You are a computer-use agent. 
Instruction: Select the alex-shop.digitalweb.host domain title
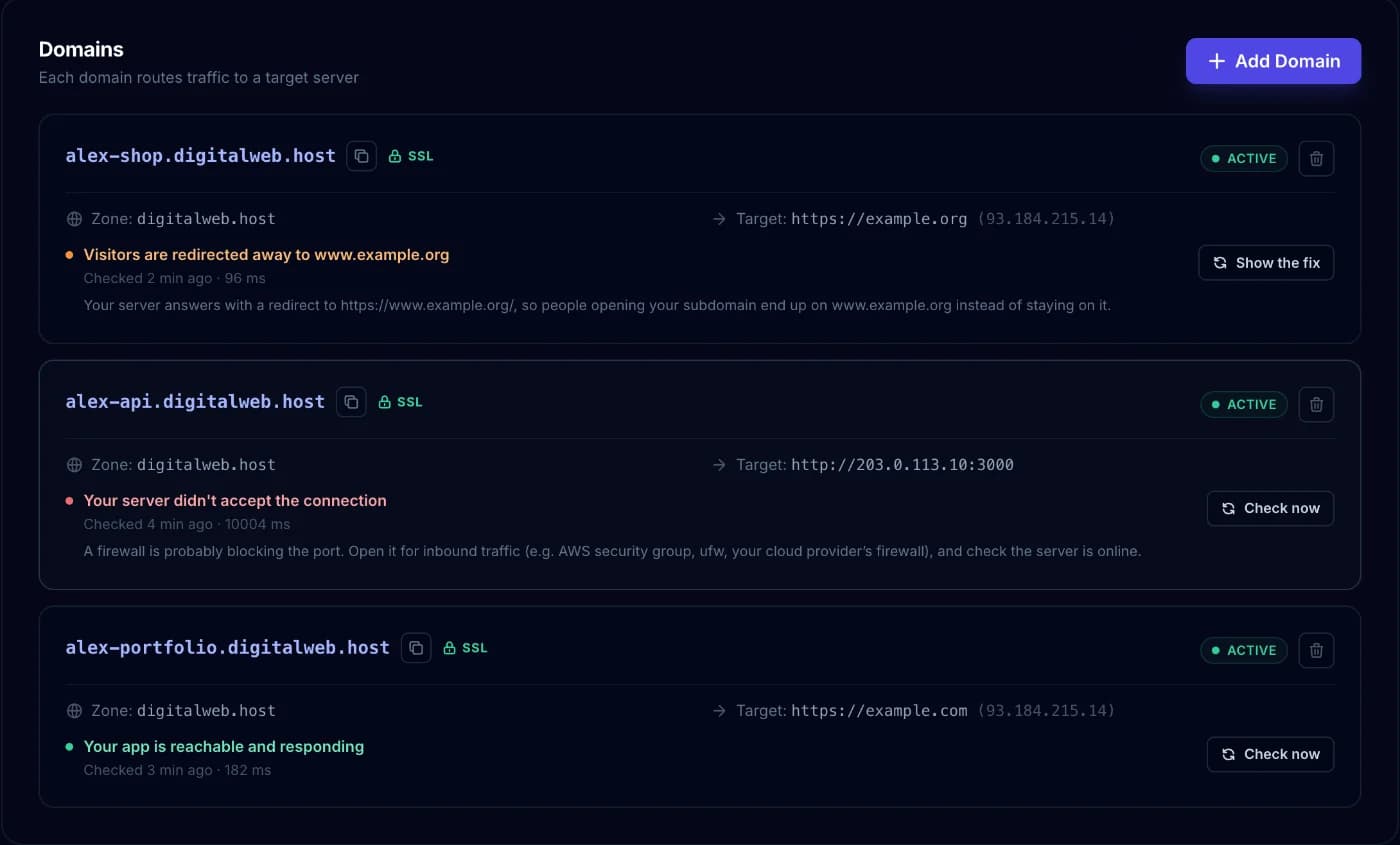[201, 156]
